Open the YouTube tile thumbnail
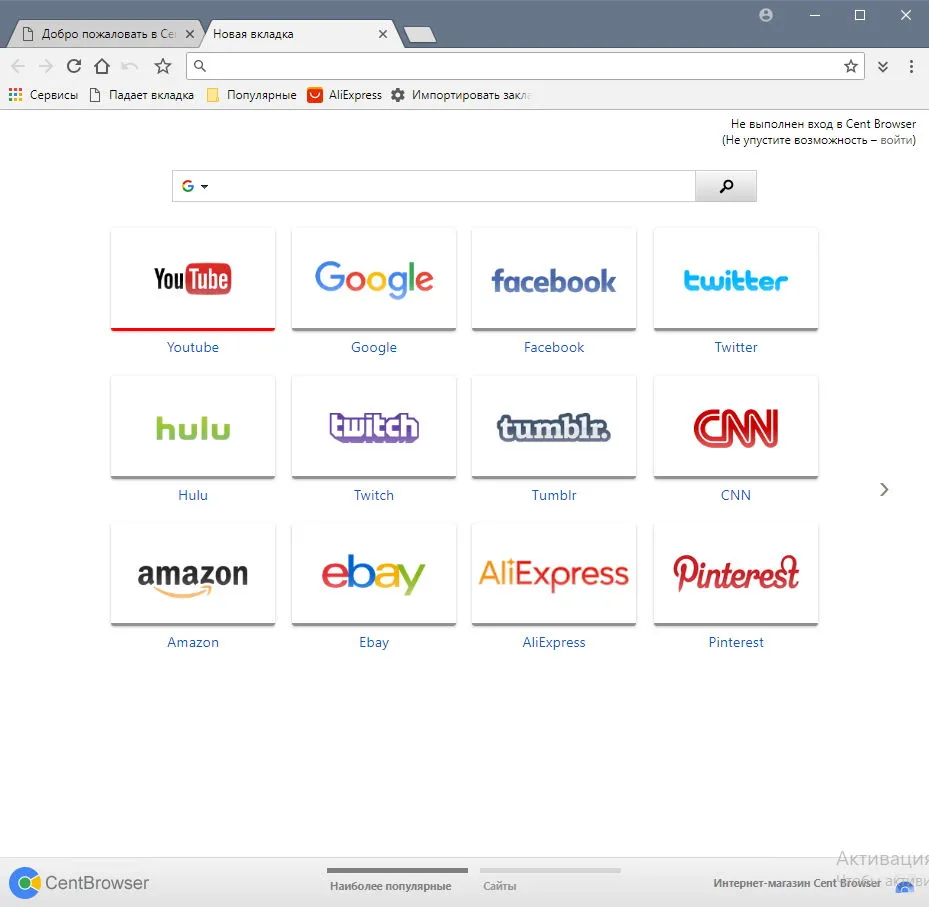Viewport: 929px width, 907px height. (193, 278)
